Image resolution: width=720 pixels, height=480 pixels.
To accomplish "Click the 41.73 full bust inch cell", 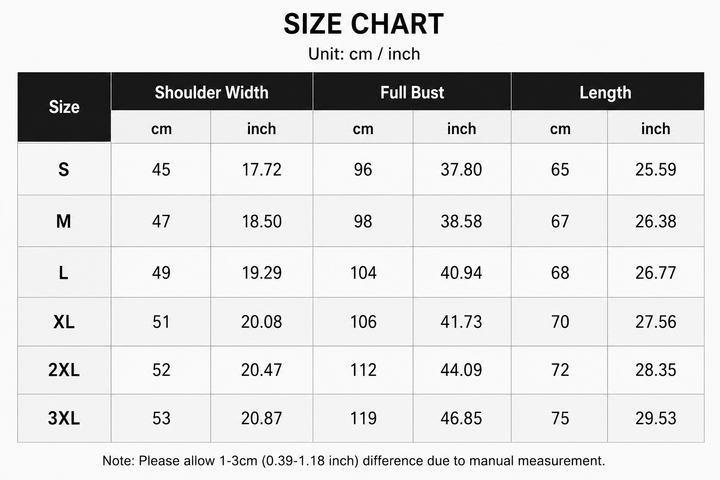I will (x=461, y=322).
